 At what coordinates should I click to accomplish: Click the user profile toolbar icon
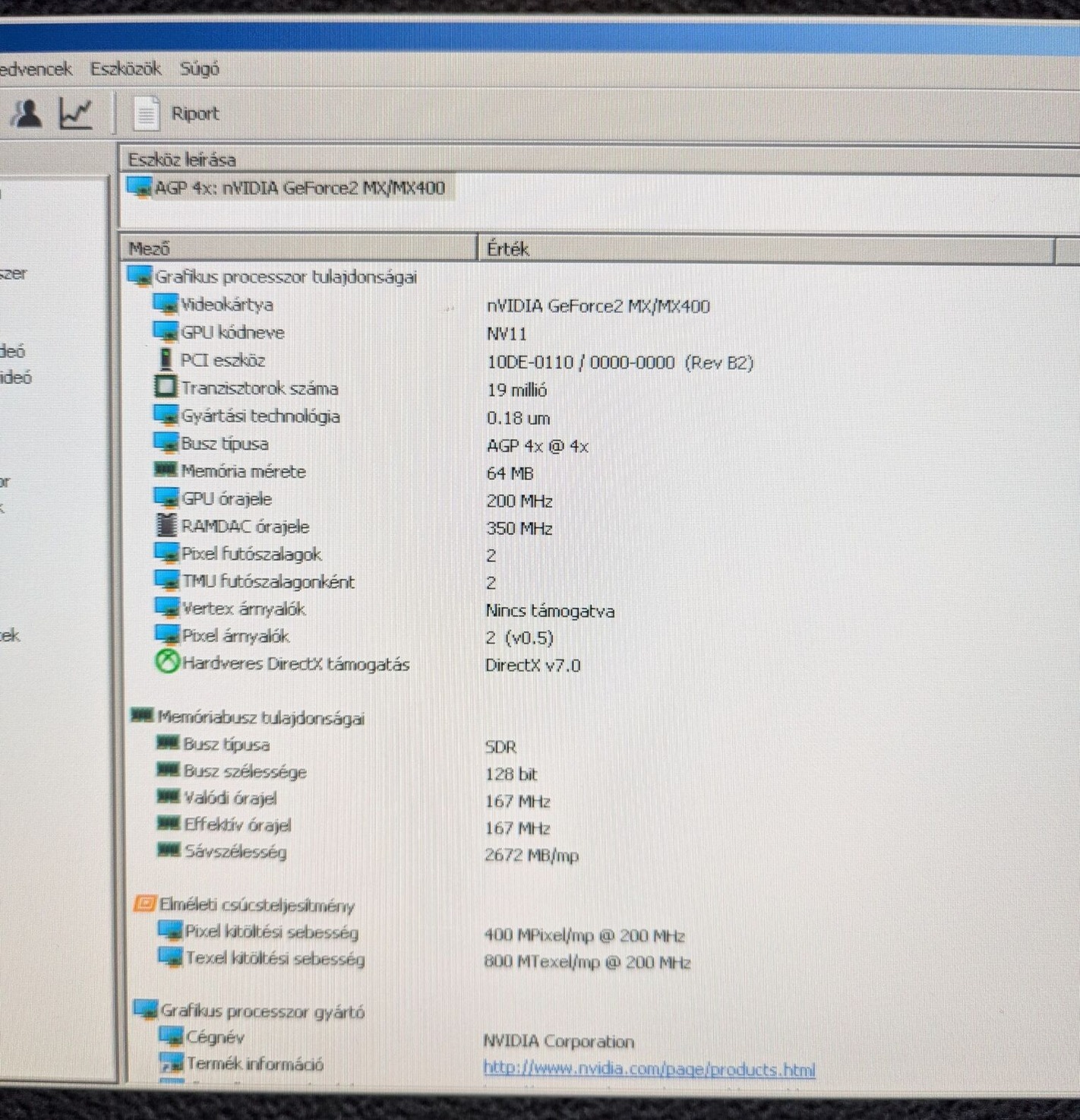[x=27, y=114]
